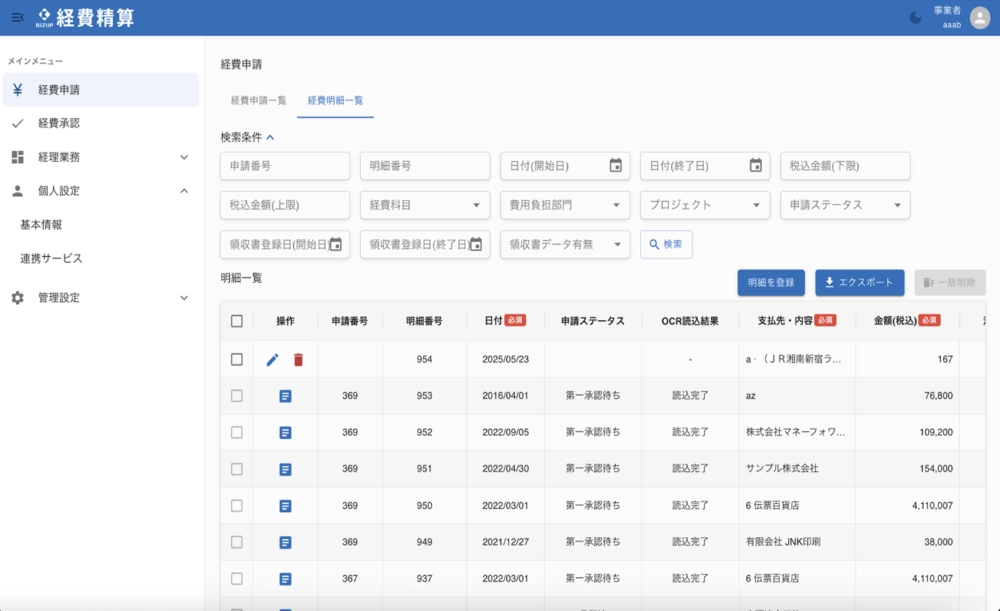The height and width of the screenshot is (611, 1000).
Task: Open the 領収書データ有無 dropdown
Action: [x=565, y=244]
